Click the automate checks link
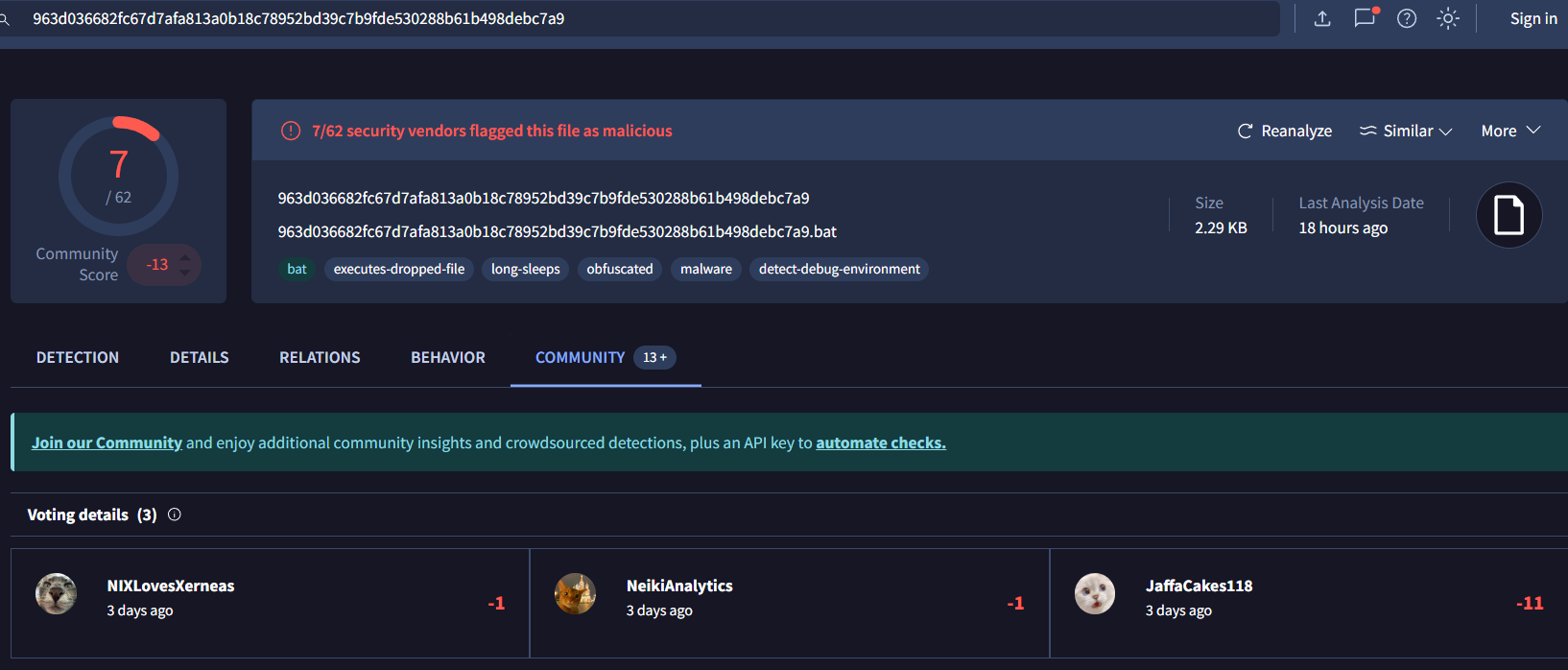The image size is (1568, 670). point(880,443)
